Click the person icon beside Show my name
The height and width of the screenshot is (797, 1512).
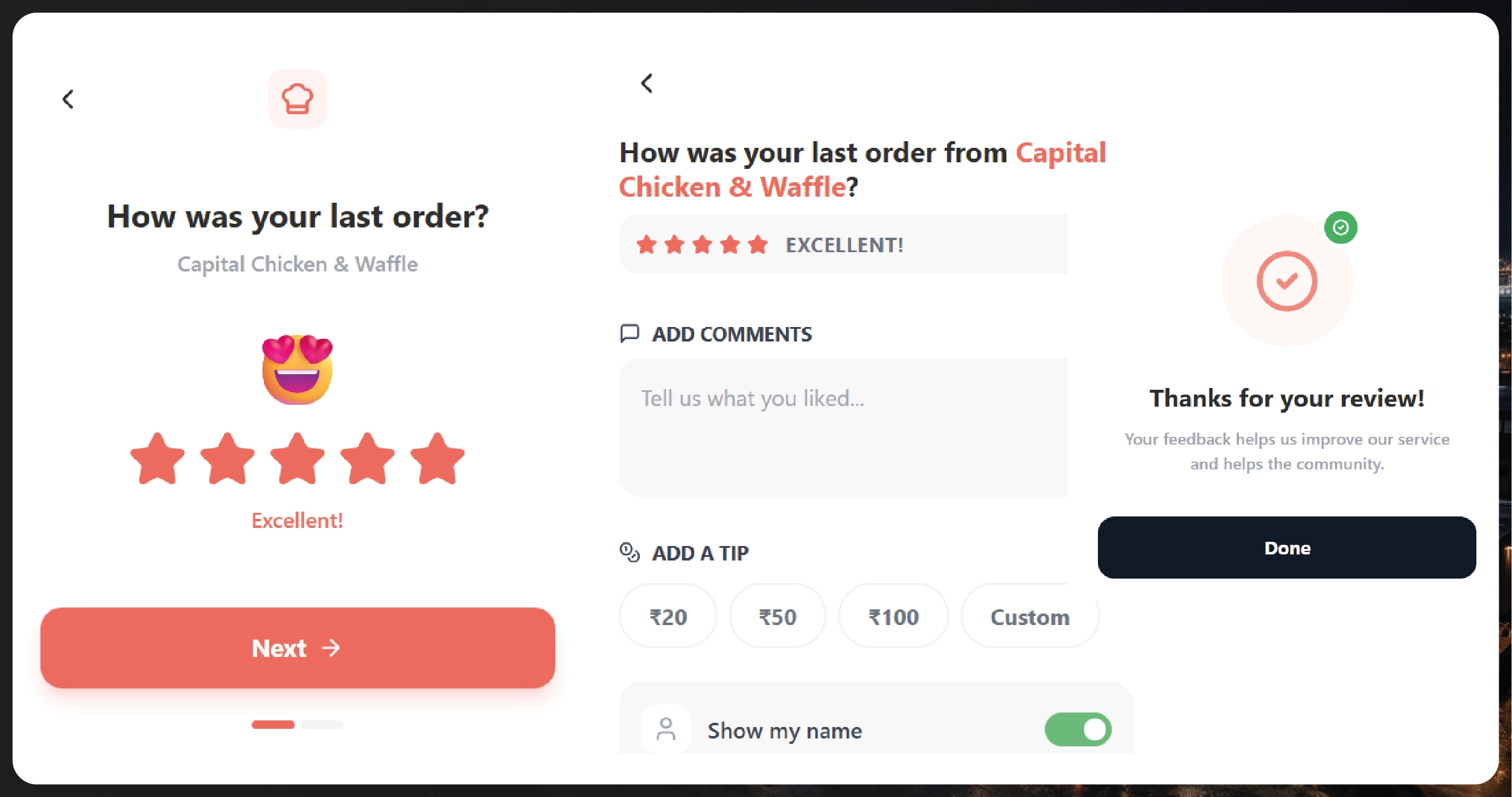[666, 729]
